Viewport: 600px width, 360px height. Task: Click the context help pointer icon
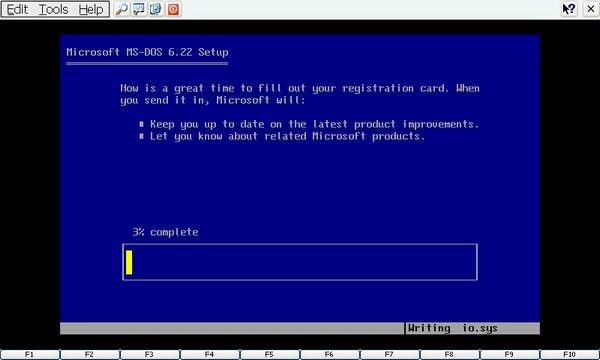[x=569, y=9]
